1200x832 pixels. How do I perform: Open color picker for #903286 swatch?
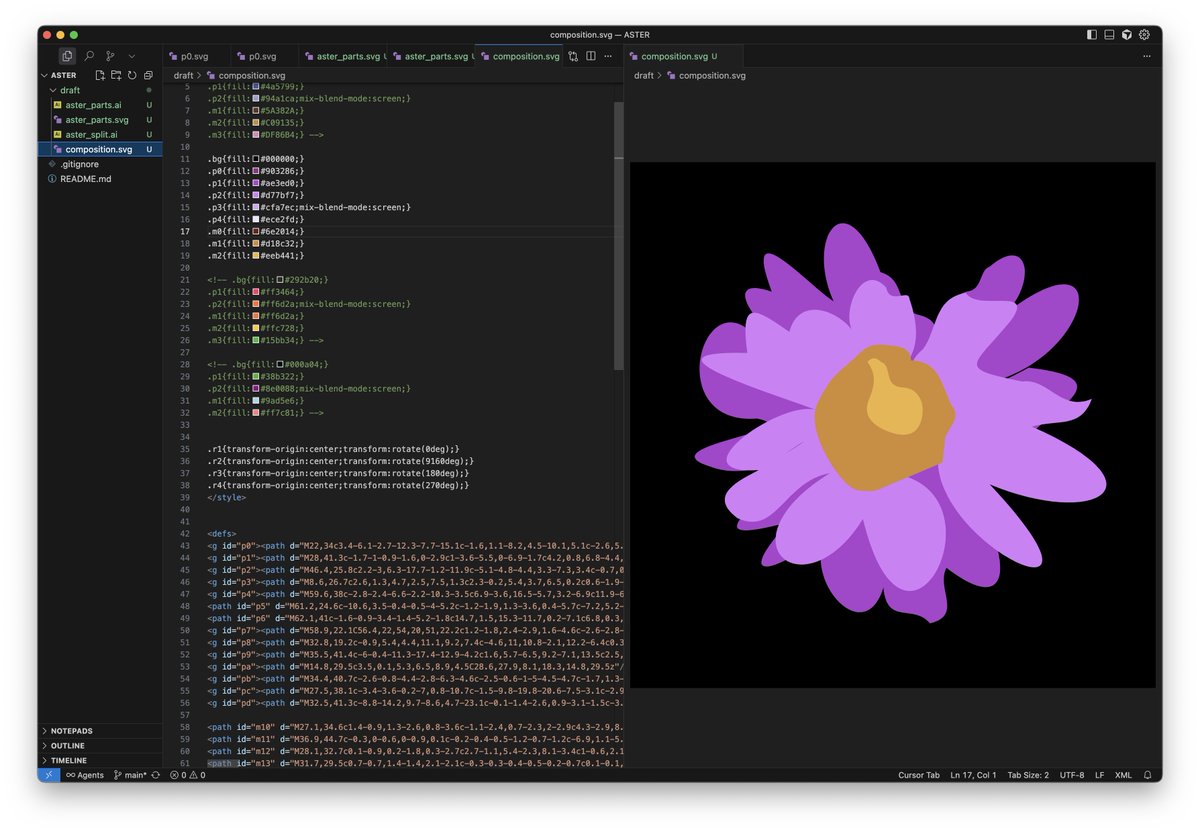click(256, 171)
